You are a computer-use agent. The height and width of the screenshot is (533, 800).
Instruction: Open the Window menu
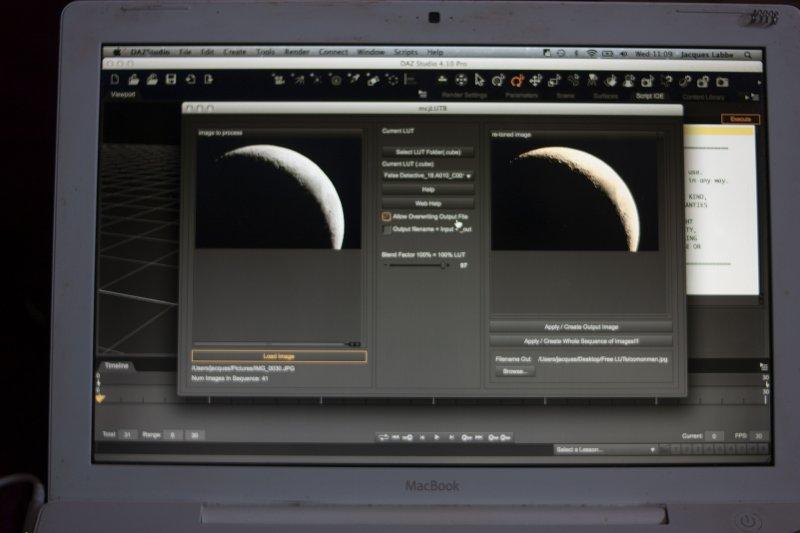(x=371, y=52)
